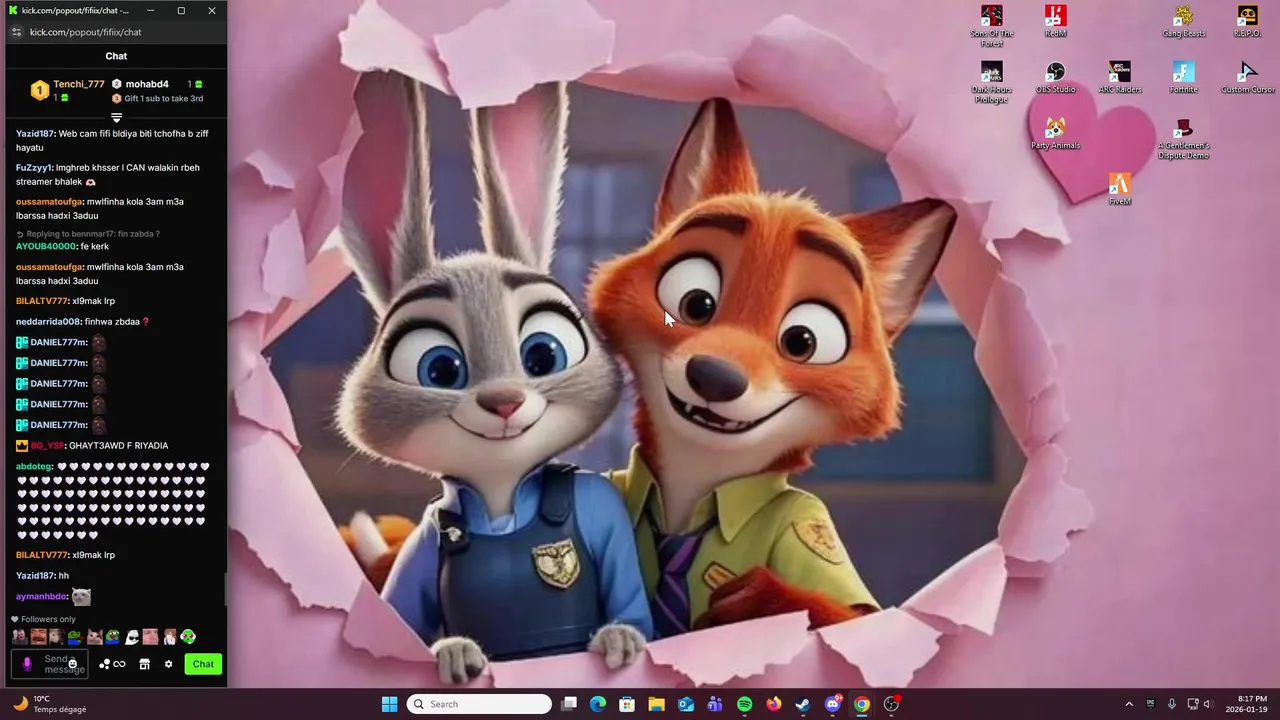Send message with the green Chat button
Image resolution: width=1280 pixels, height=720 pixels.
pos(203,664)
